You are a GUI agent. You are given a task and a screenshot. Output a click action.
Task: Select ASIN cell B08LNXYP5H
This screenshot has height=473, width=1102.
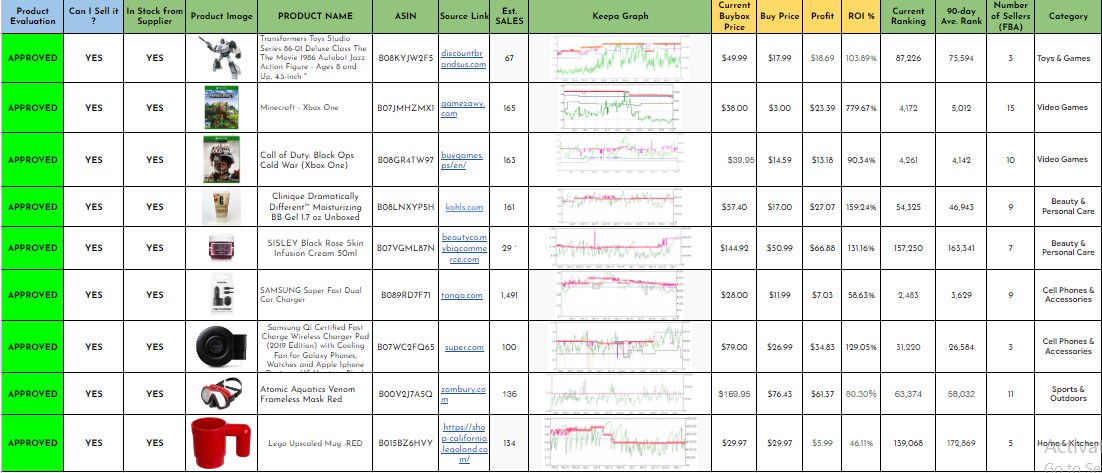click(406, 207)
